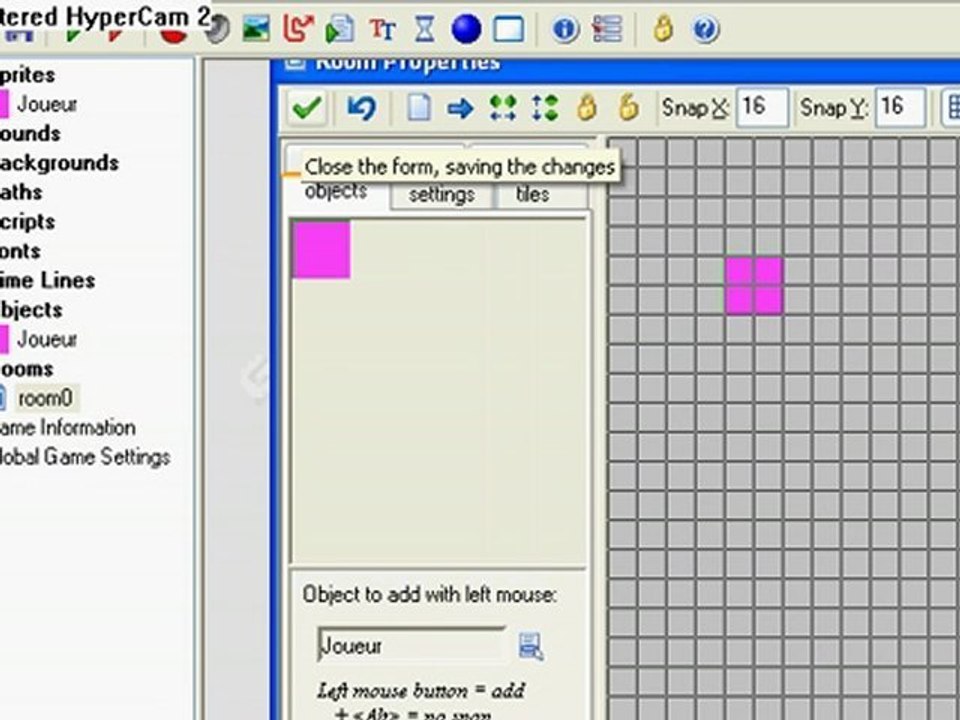Select Fonts folder in resource tree
Viewport: 960px width, 720px height.
20,251
